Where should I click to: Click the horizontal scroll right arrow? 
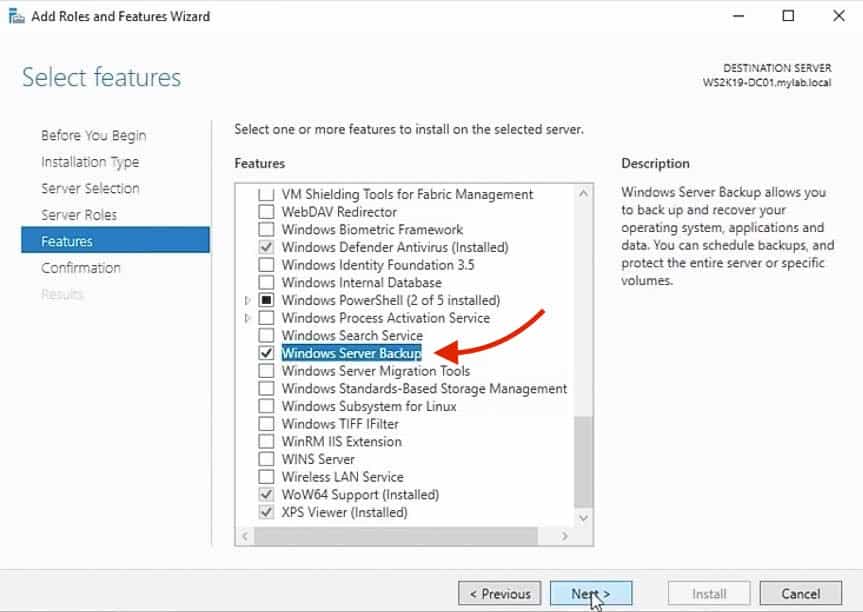(564, 536)
